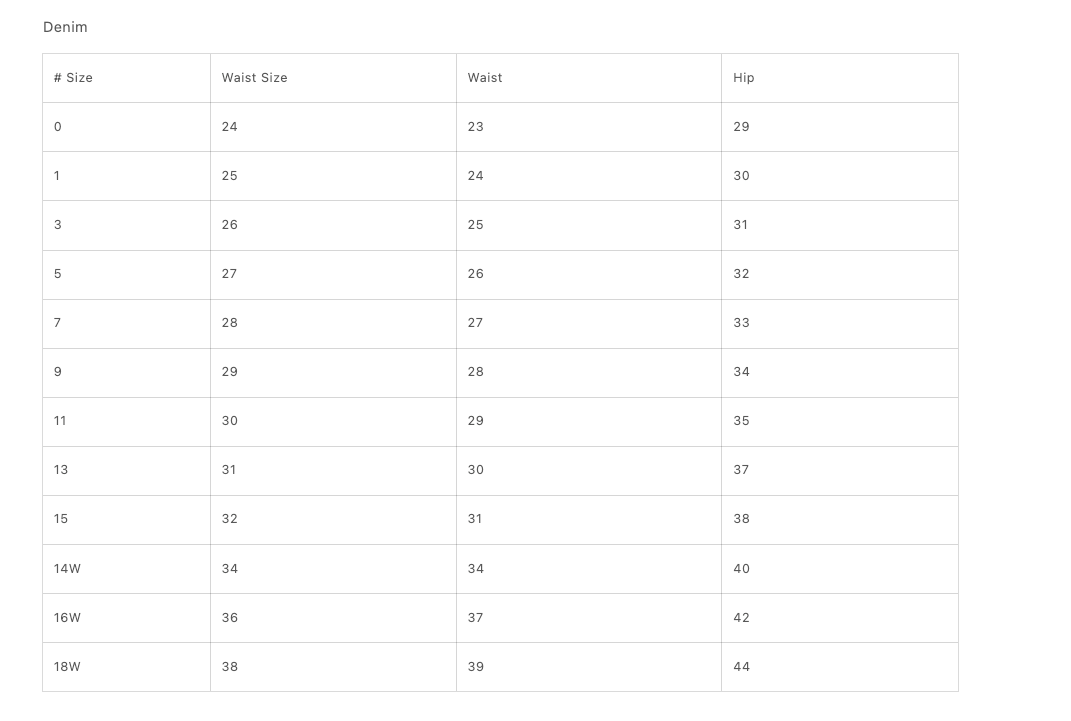Select the 18W size cell
The image size is (1071, 721).
(x=67, y=667)
